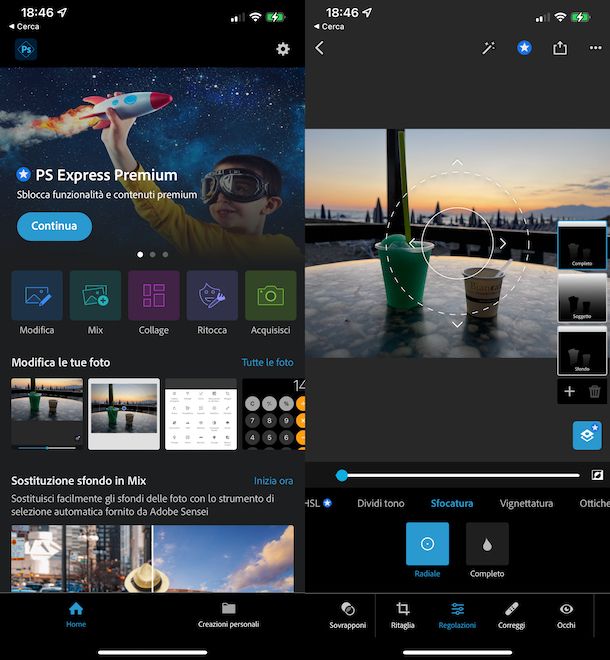The width and height of the screenshot is (610, 660).
Task: Select the first beach drink photo thumbnail
Action: (47, 414)
